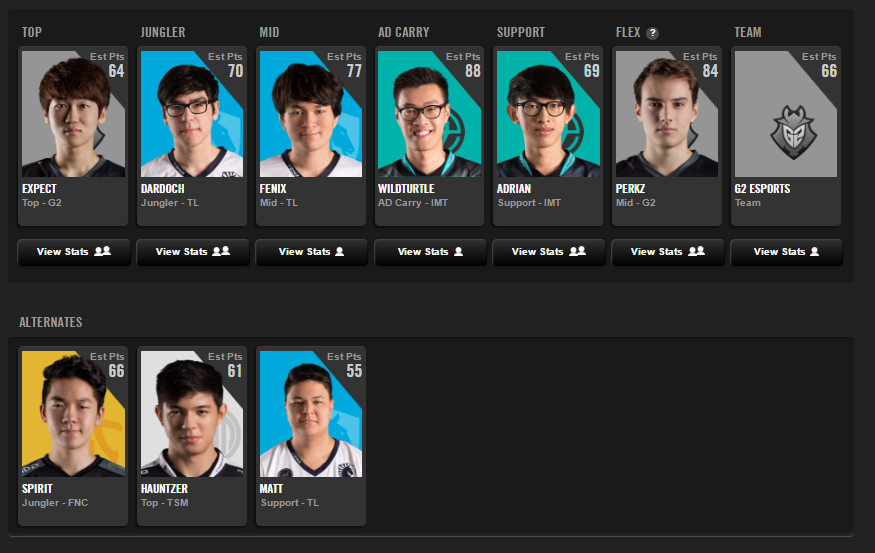This screenshot has width=875, height=553.
Task: Select the Spirit alternate jungler card
Action: (x=73, y=436)
